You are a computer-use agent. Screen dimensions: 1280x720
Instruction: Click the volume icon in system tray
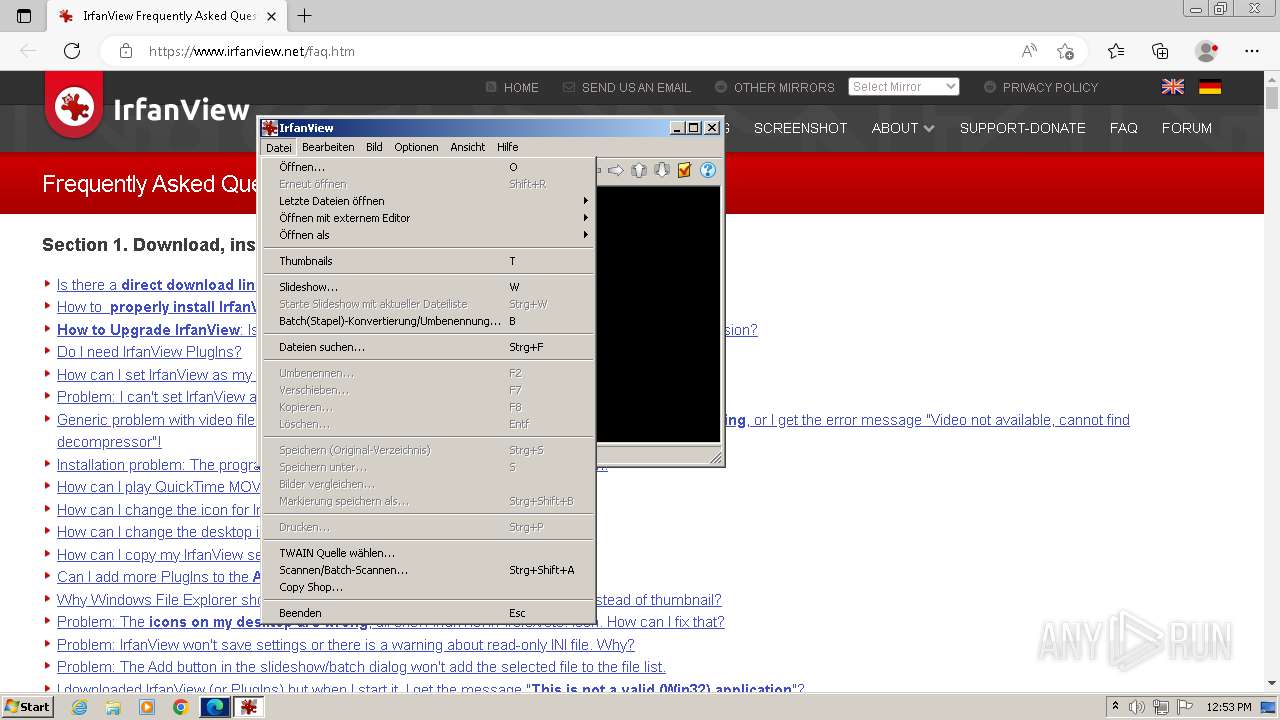coord(1136,707)
